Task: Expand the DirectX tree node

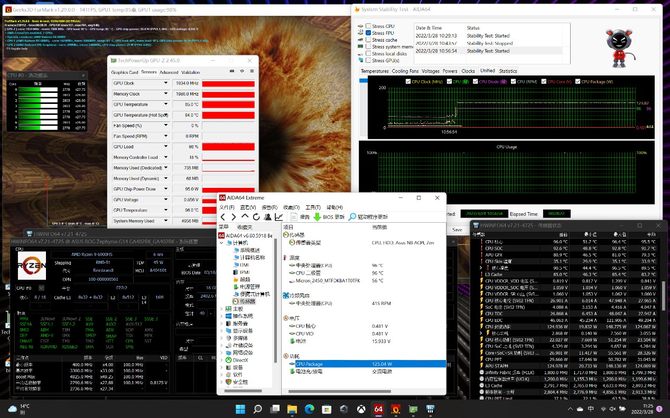Action: click(x=223, y=358)
